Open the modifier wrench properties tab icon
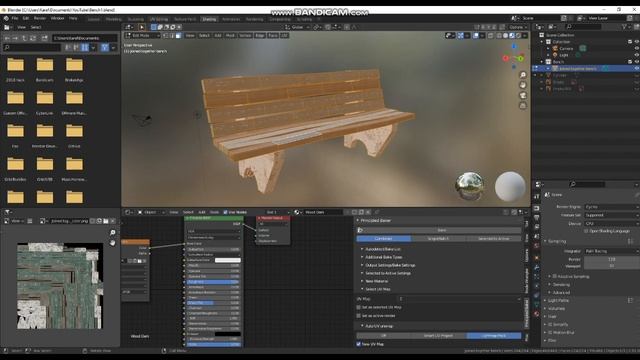640x360 pixels. pos(537,267)
